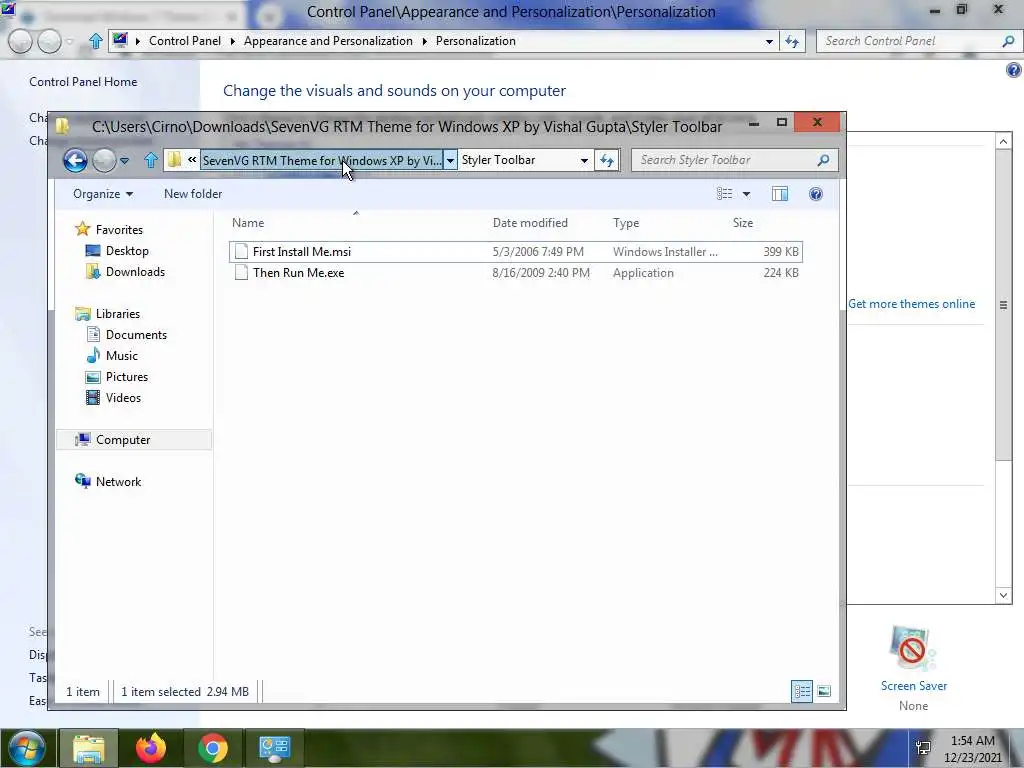
Task: Go up one level in Control Panel
Action: [x=95, y=41]
